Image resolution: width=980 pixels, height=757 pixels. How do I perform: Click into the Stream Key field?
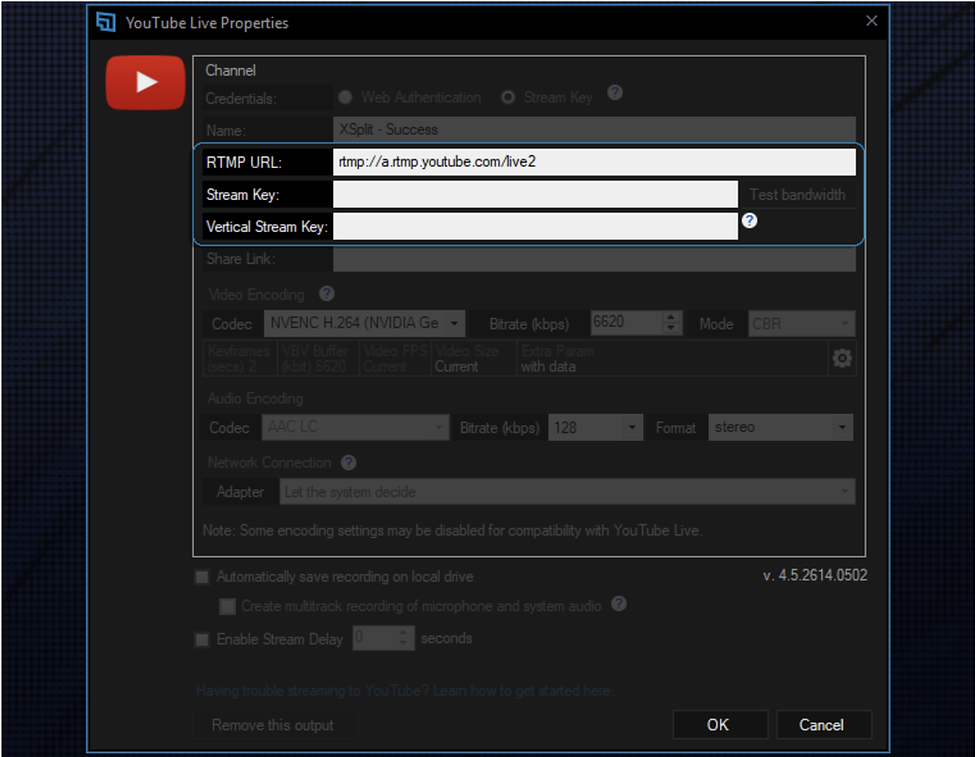tap(536, 194)
